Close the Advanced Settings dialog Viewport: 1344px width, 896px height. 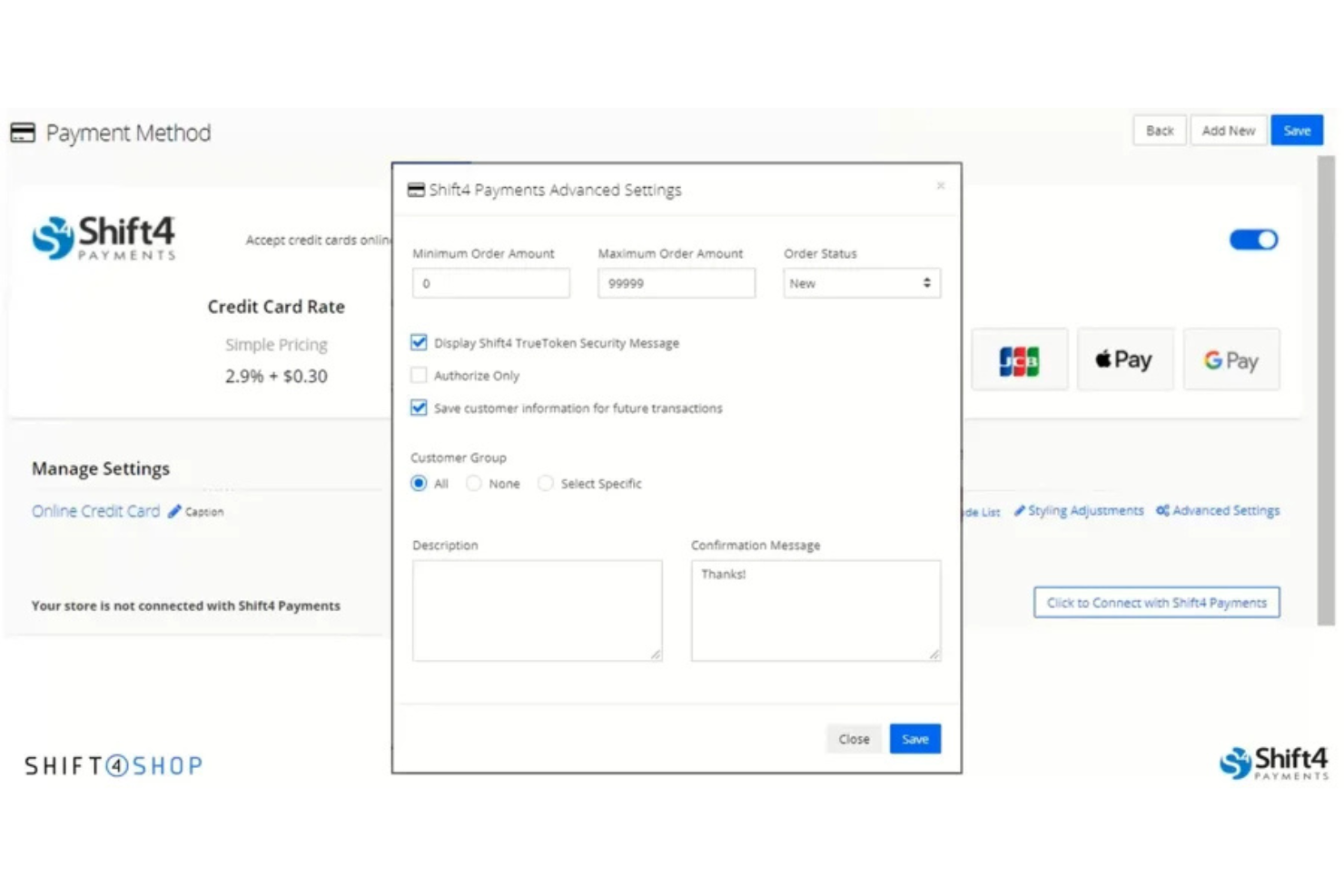pyautogui.click(x=940, y=184)
